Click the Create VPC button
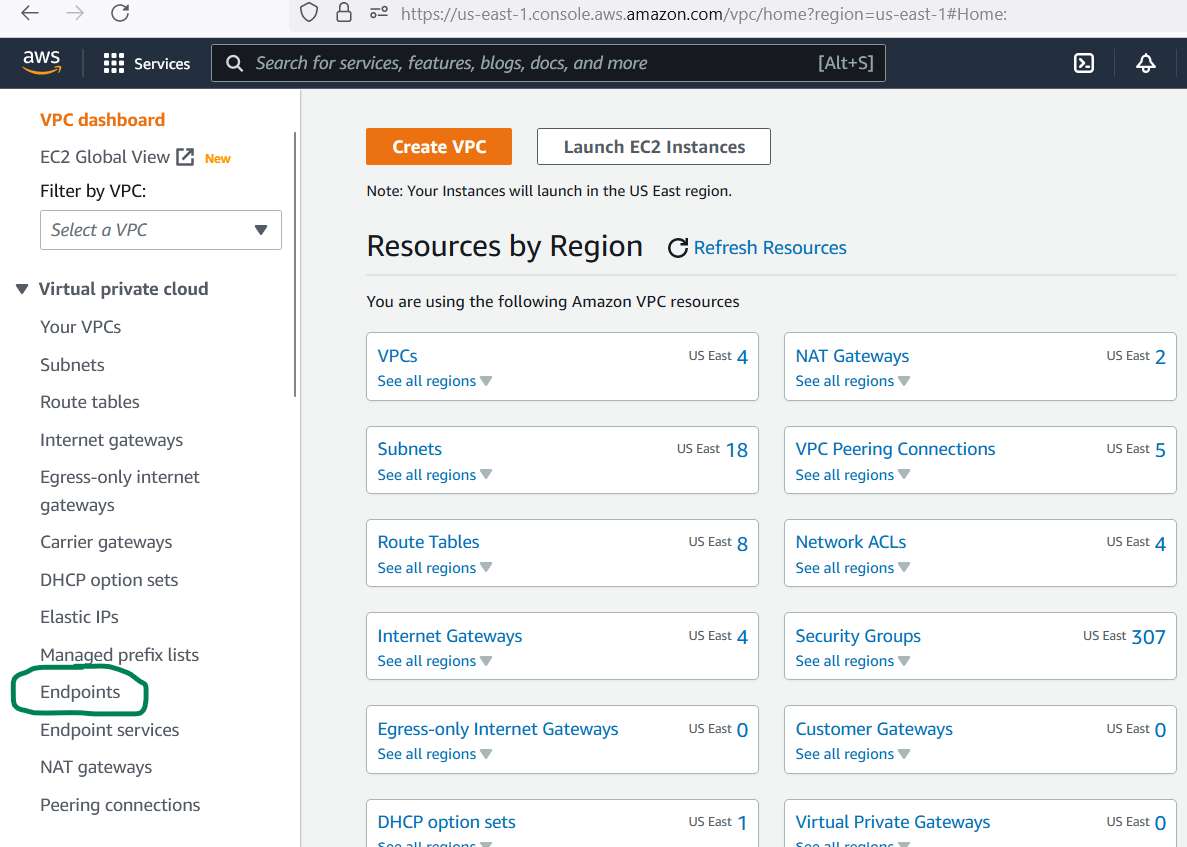The height and width of the screenshot is (847, 1187). (x=438, y=147)
